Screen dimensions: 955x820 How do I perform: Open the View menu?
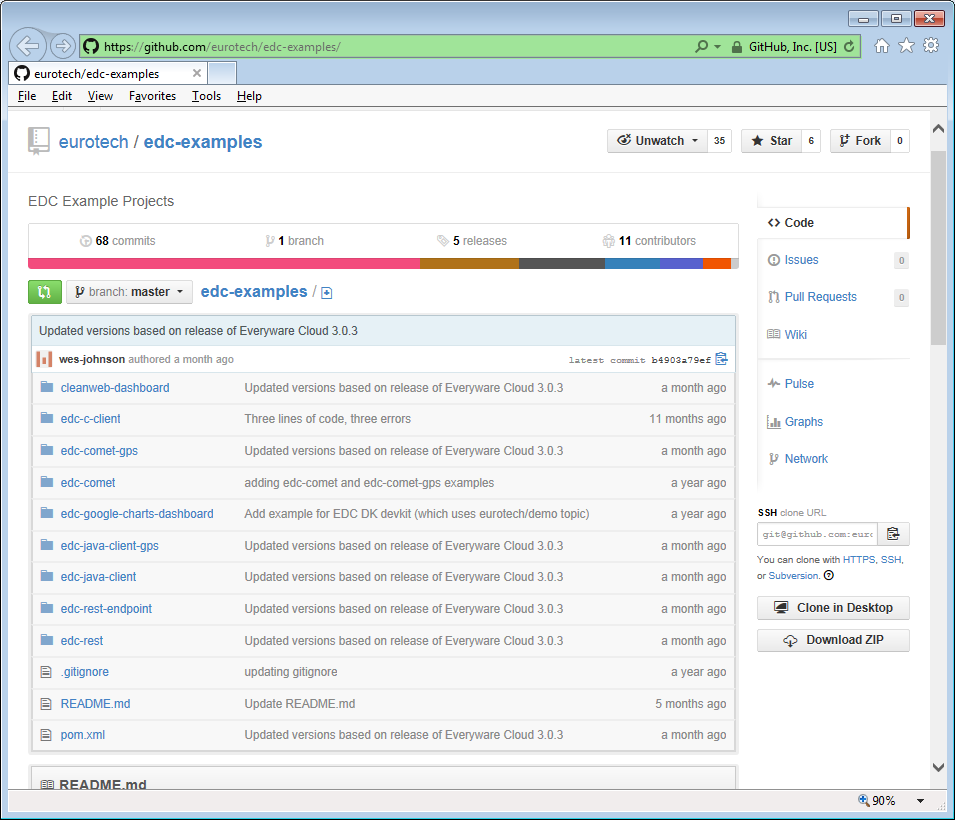(x=100, y=96)
